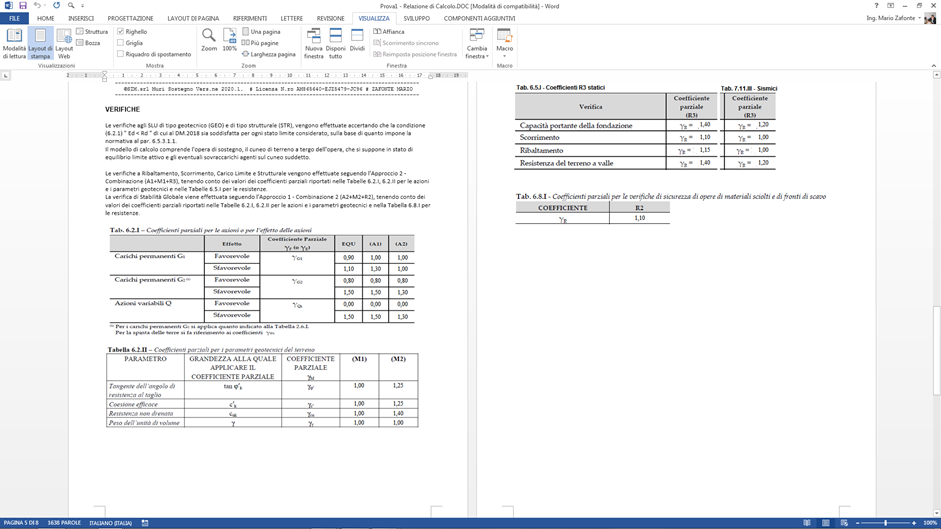Open Cambia finestra dropdown
The image size is (941, 529).
pos(477,44)
